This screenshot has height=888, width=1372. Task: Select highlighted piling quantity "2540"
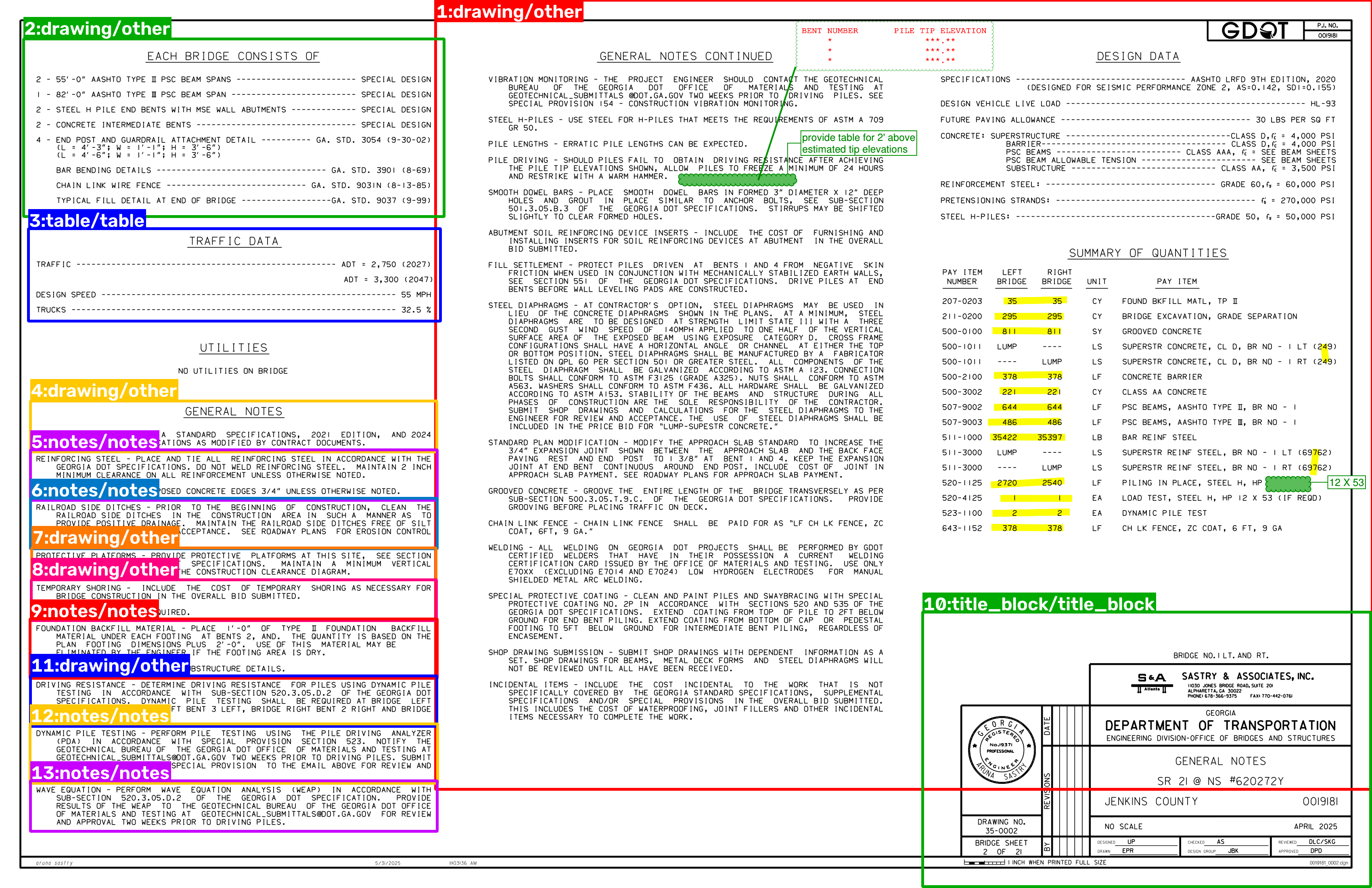tap(1052, 483)
